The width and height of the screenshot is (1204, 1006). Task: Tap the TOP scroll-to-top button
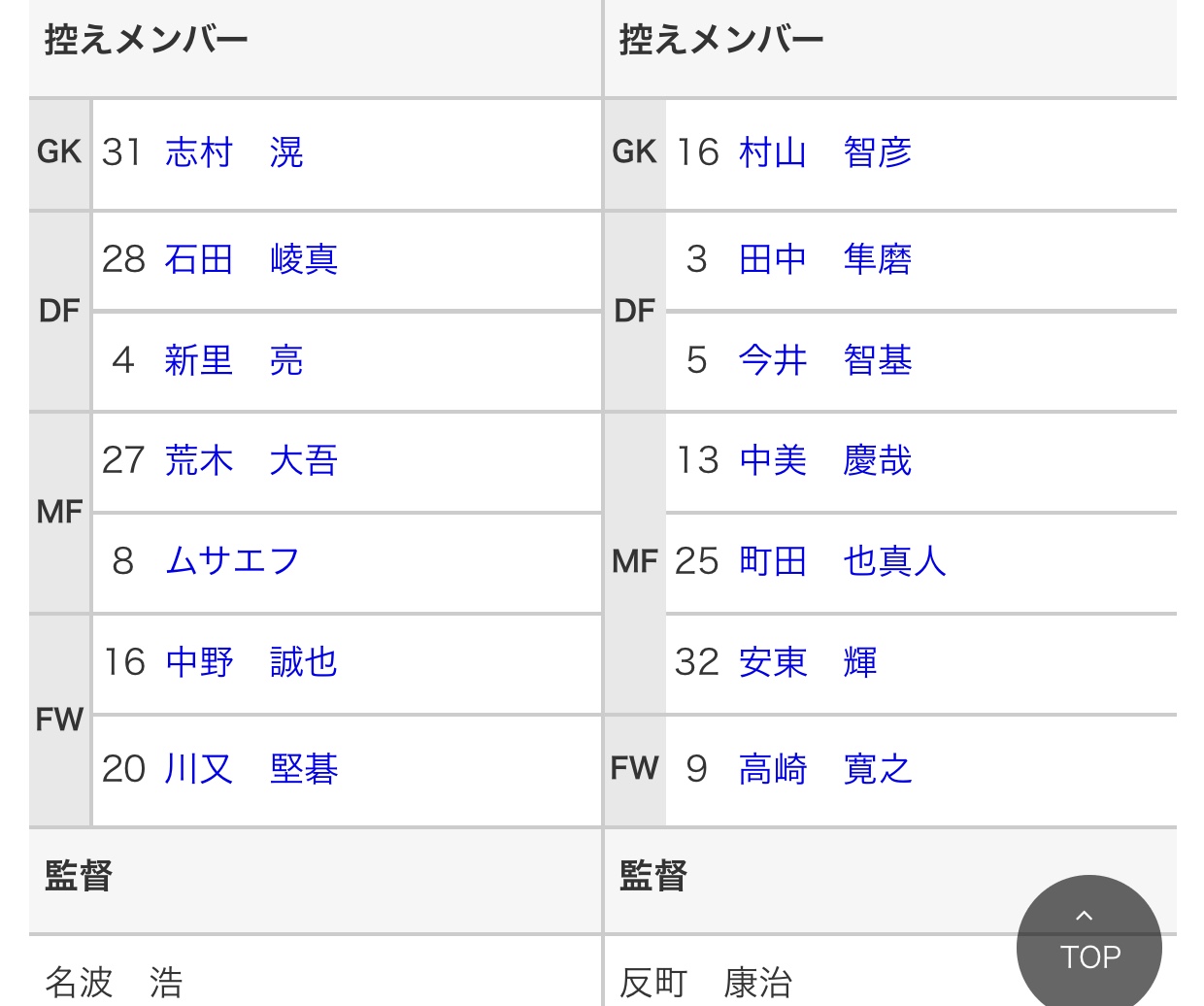click(x=1088, y=942)
